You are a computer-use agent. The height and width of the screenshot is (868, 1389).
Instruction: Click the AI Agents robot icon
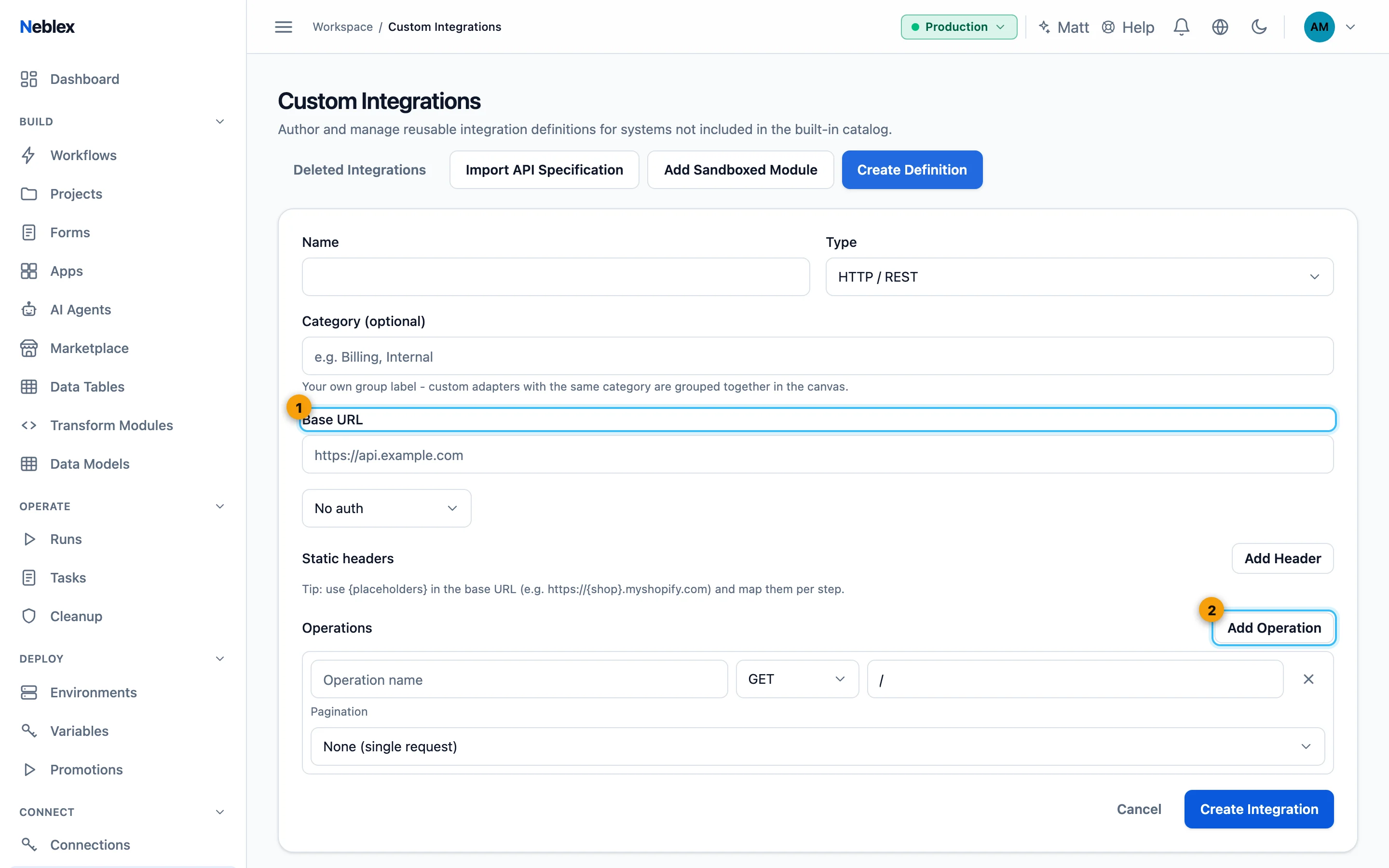click(x=29, y=310)
